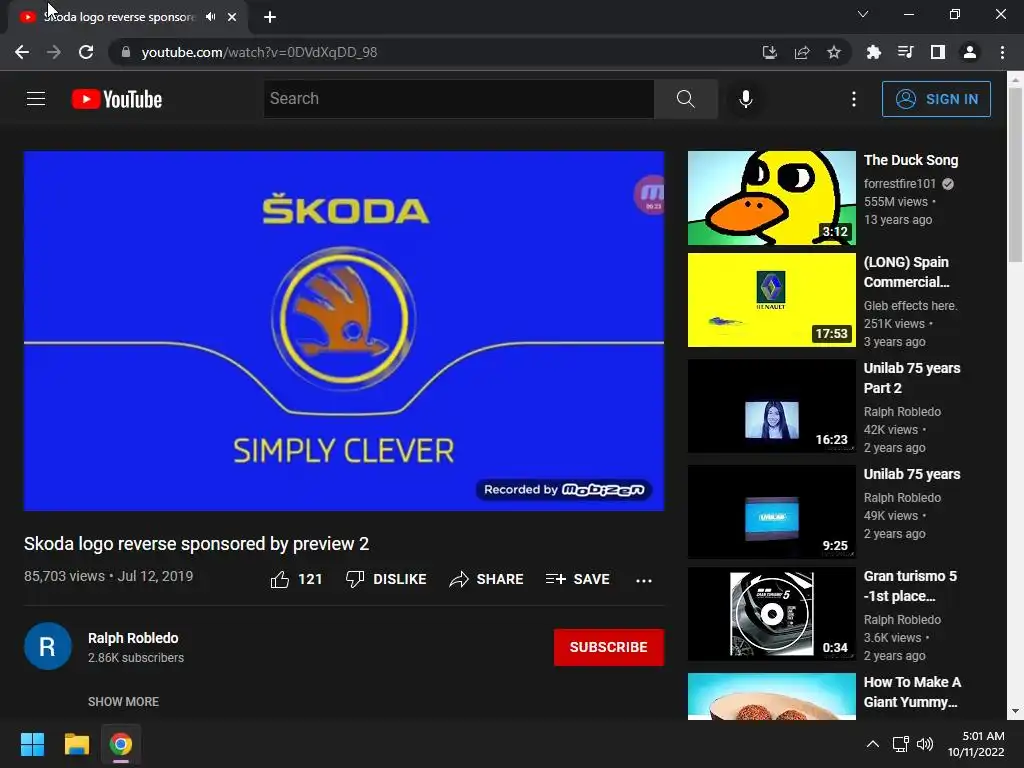Open Ralph Robledo channel avatar
Viewport: 1024px width, 768px height.
(48, 647)
